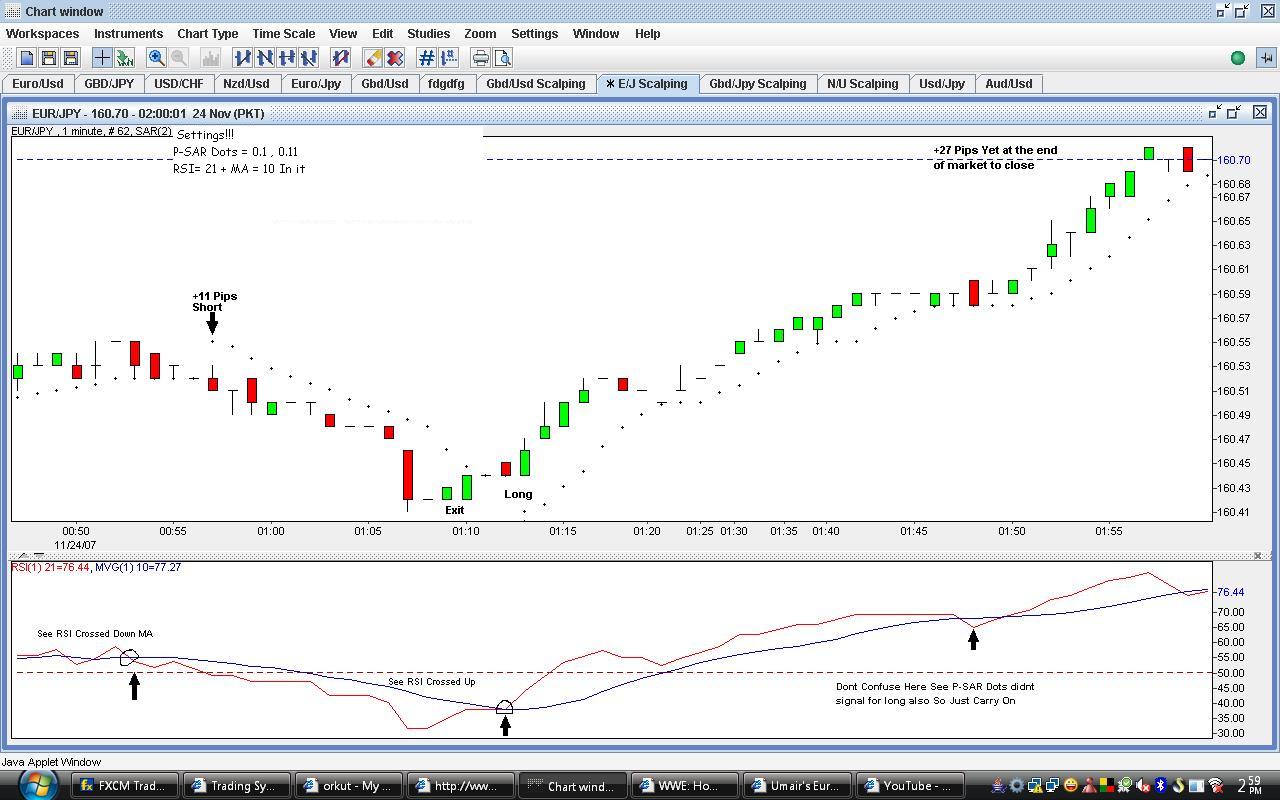Click the 01:10 time axis label
The width and height of the screenshot is (1280, 800).
tap(465, 531)
